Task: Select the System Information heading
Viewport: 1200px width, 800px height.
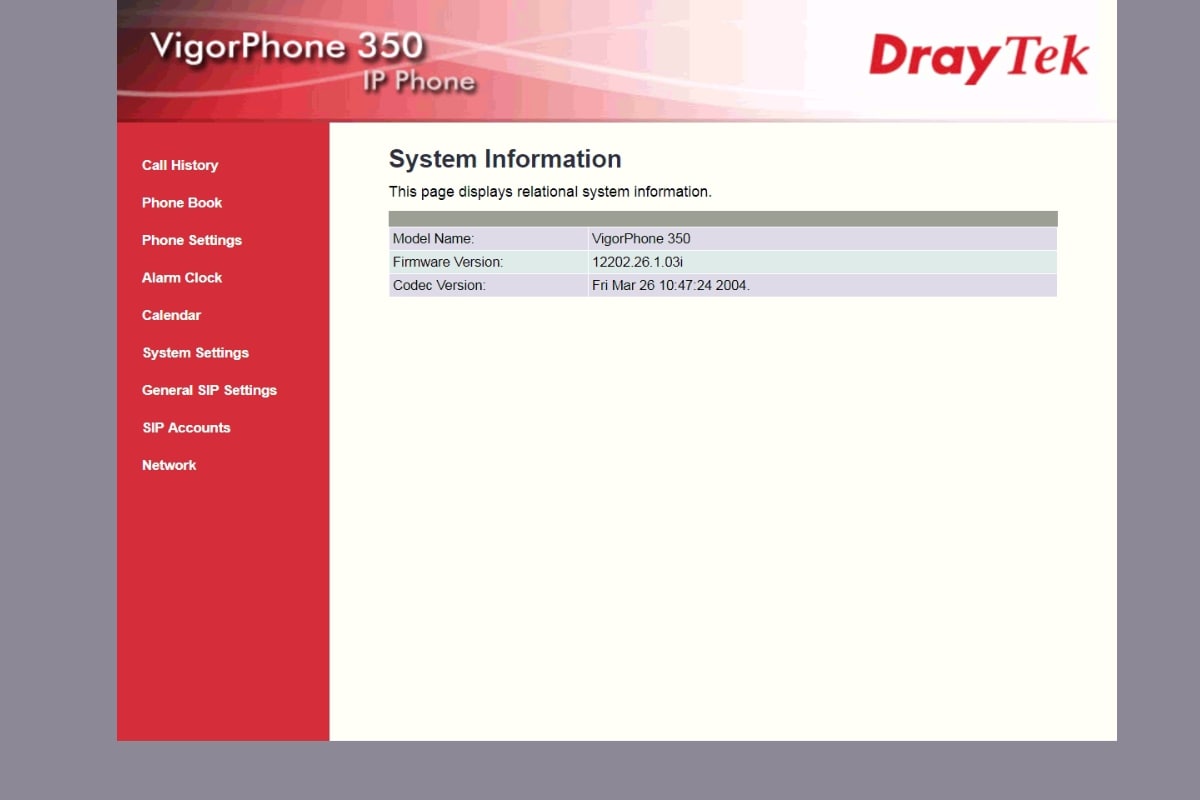Action: point(505,159)
